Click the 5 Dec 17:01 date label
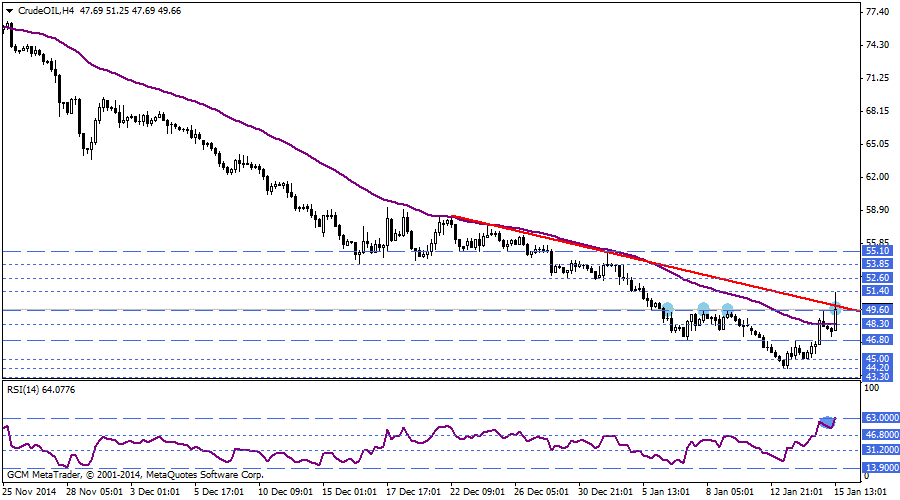Image resolution: width=900 pixels, height=500 pixels. point(219,492)
